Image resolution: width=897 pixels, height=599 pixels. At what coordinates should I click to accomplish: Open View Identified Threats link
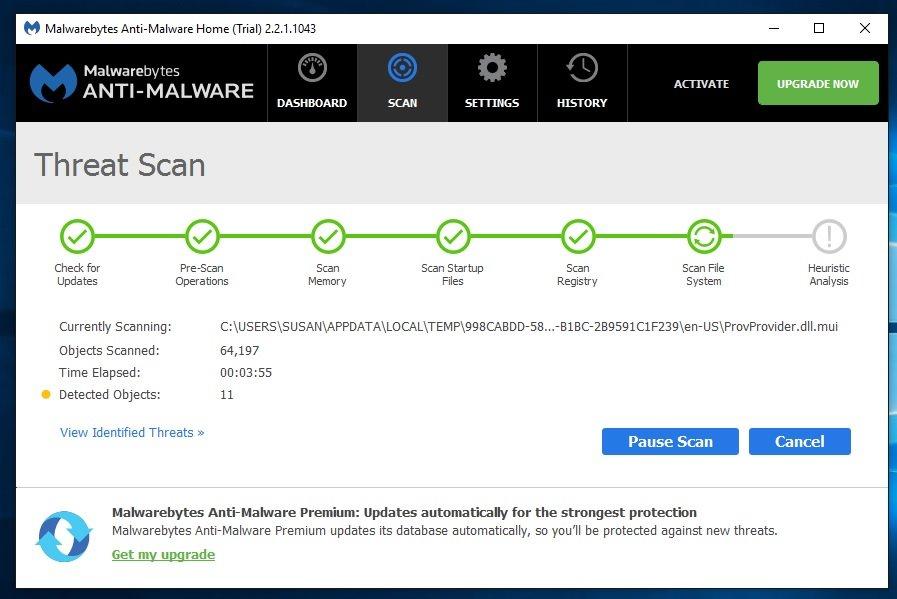pos(131,432)
